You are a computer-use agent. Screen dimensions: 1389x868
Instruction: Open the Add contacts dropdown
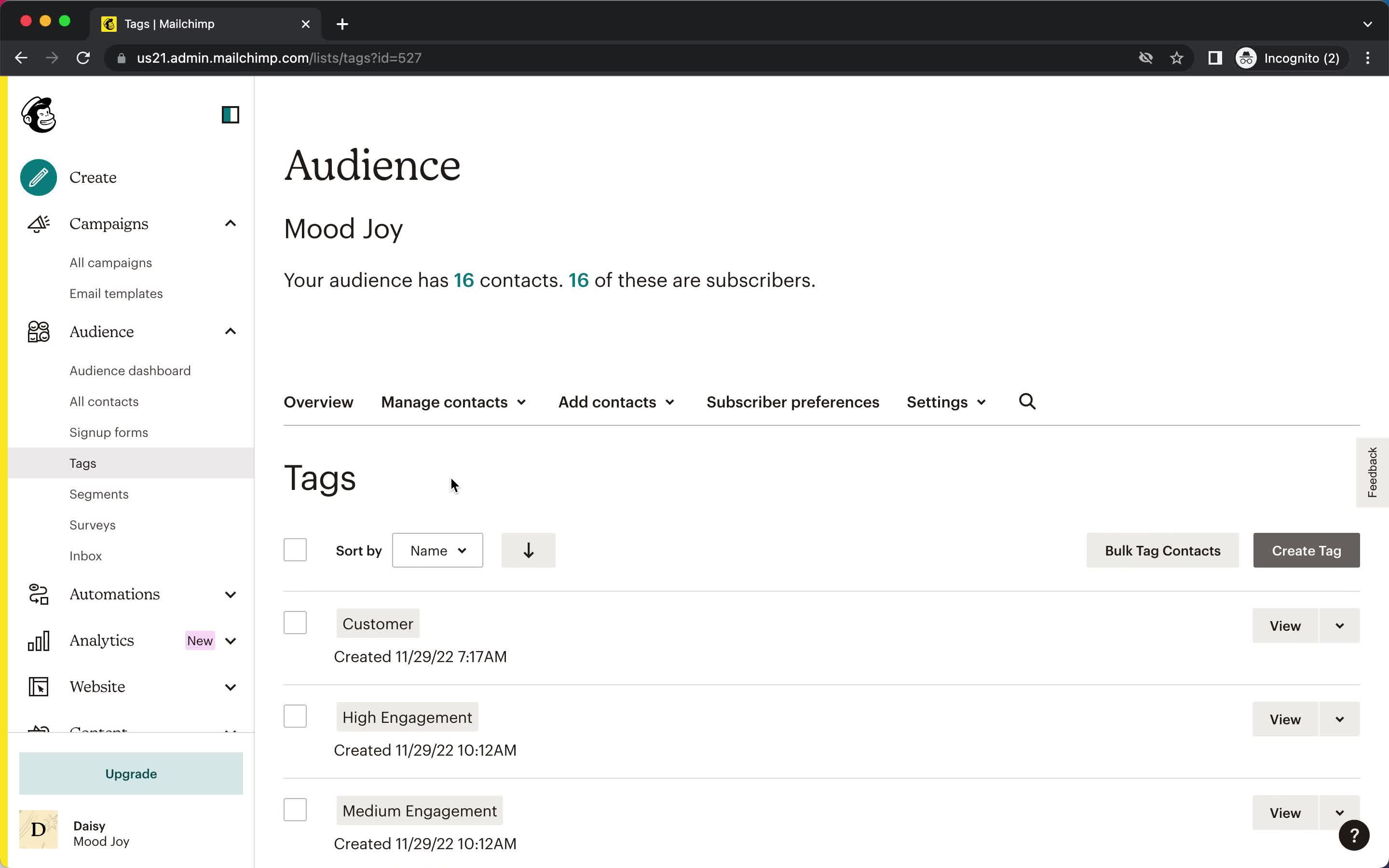[616, 402]
